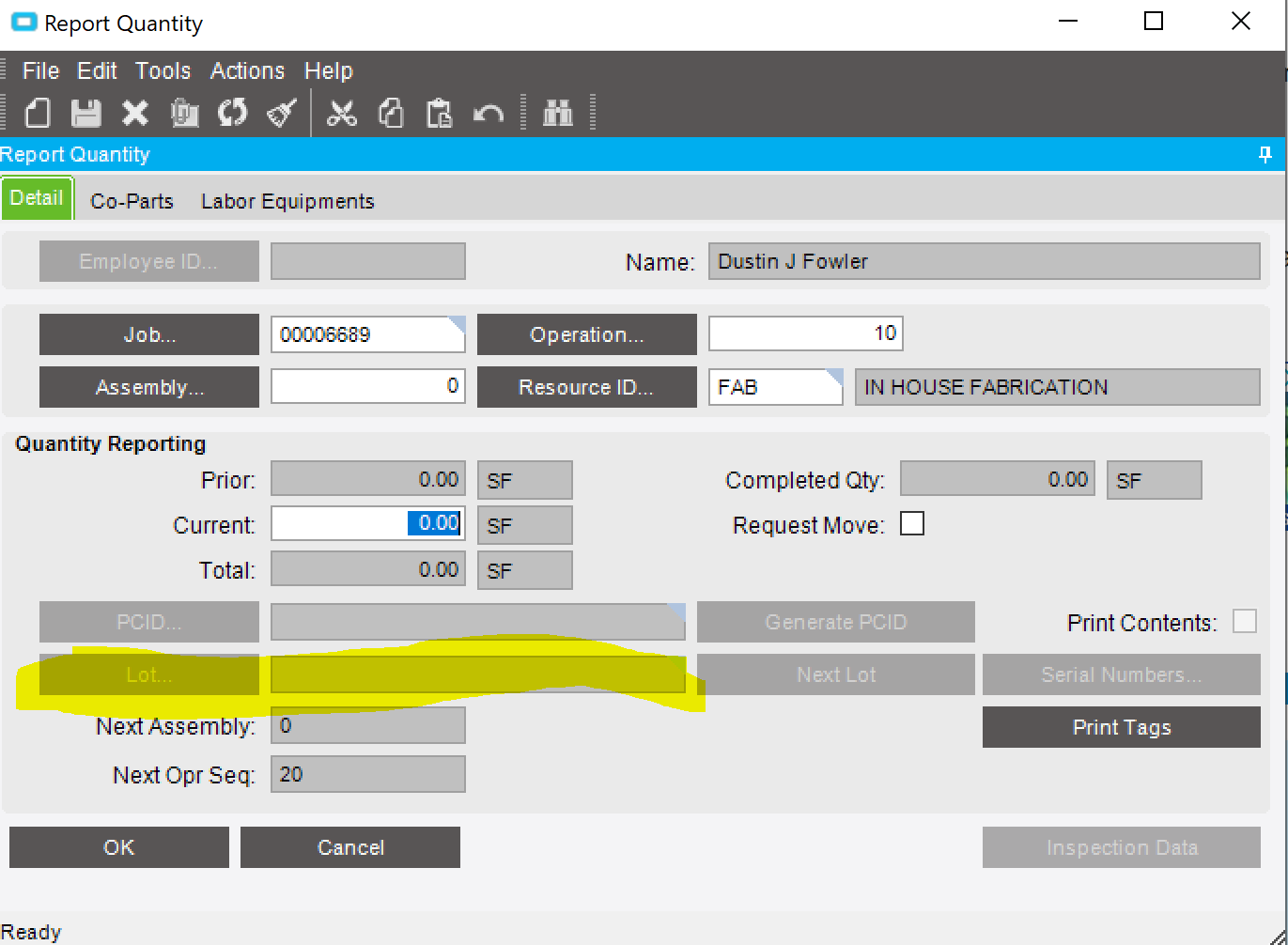
Task: Check the Request Move checkbox
Action: point(912,523)
